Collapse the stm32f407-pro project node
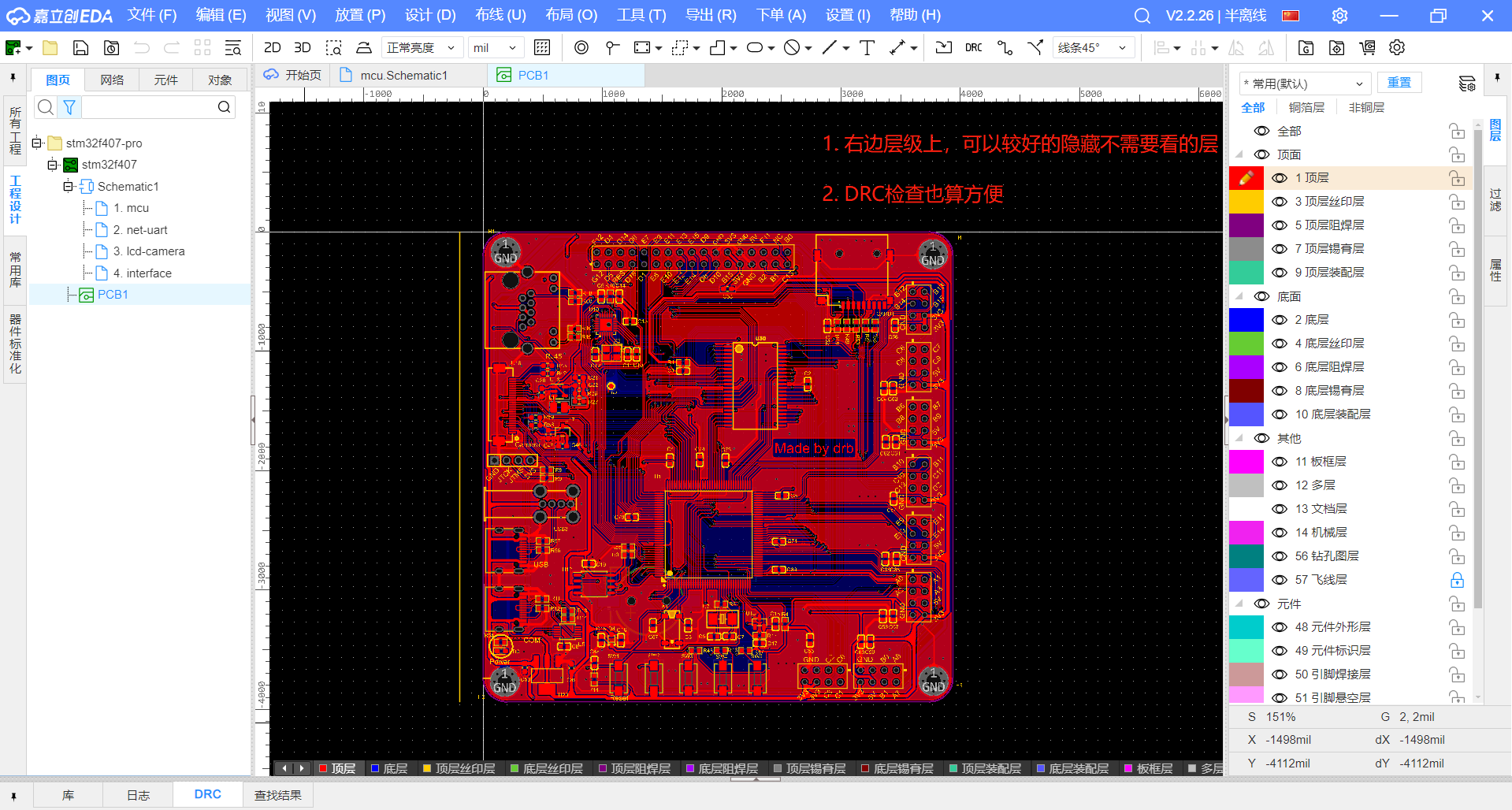1512x810 pixels. [x=36, y=143]
